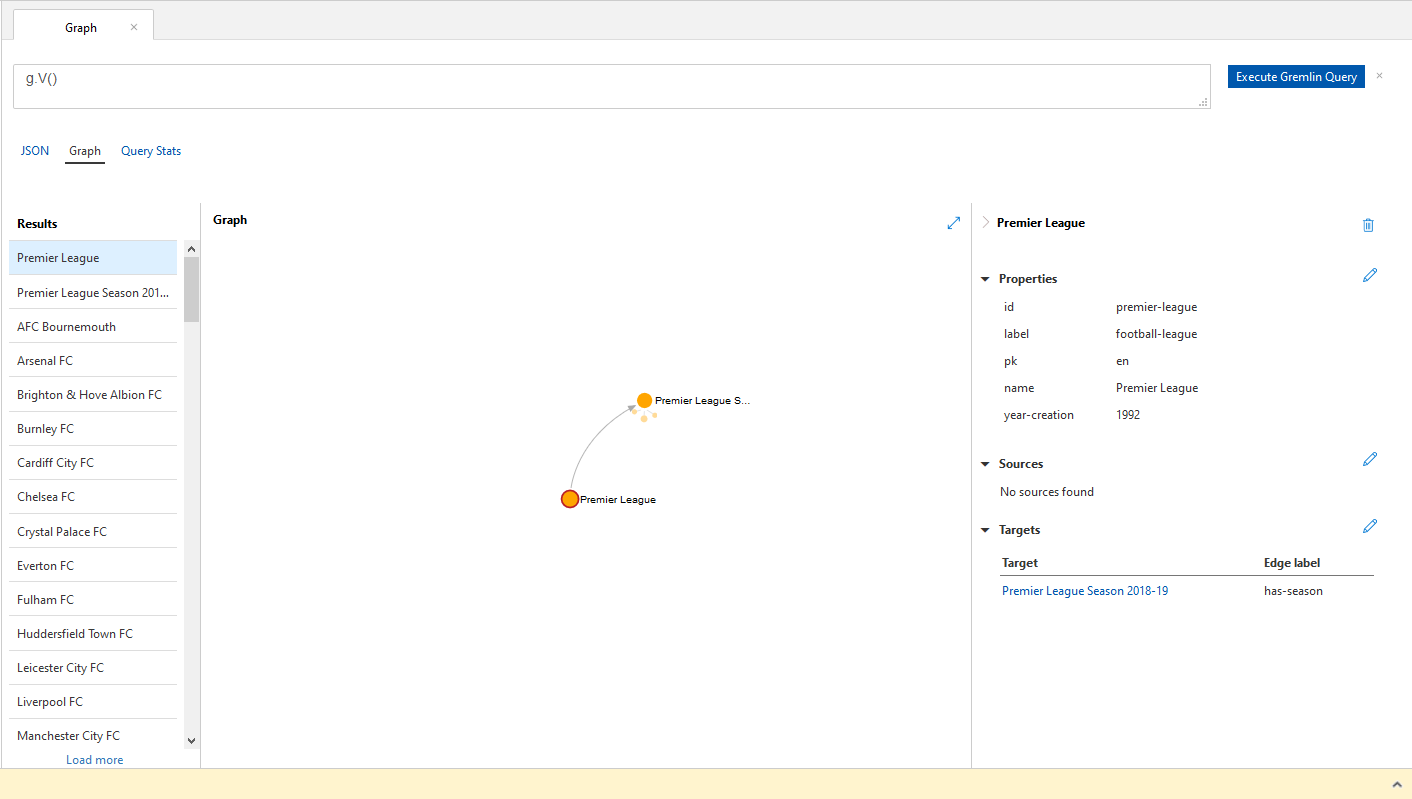Delete the Premier League vertex with trash icon
This screenshot has width=1412, height=799.
tap(1368, 225)
